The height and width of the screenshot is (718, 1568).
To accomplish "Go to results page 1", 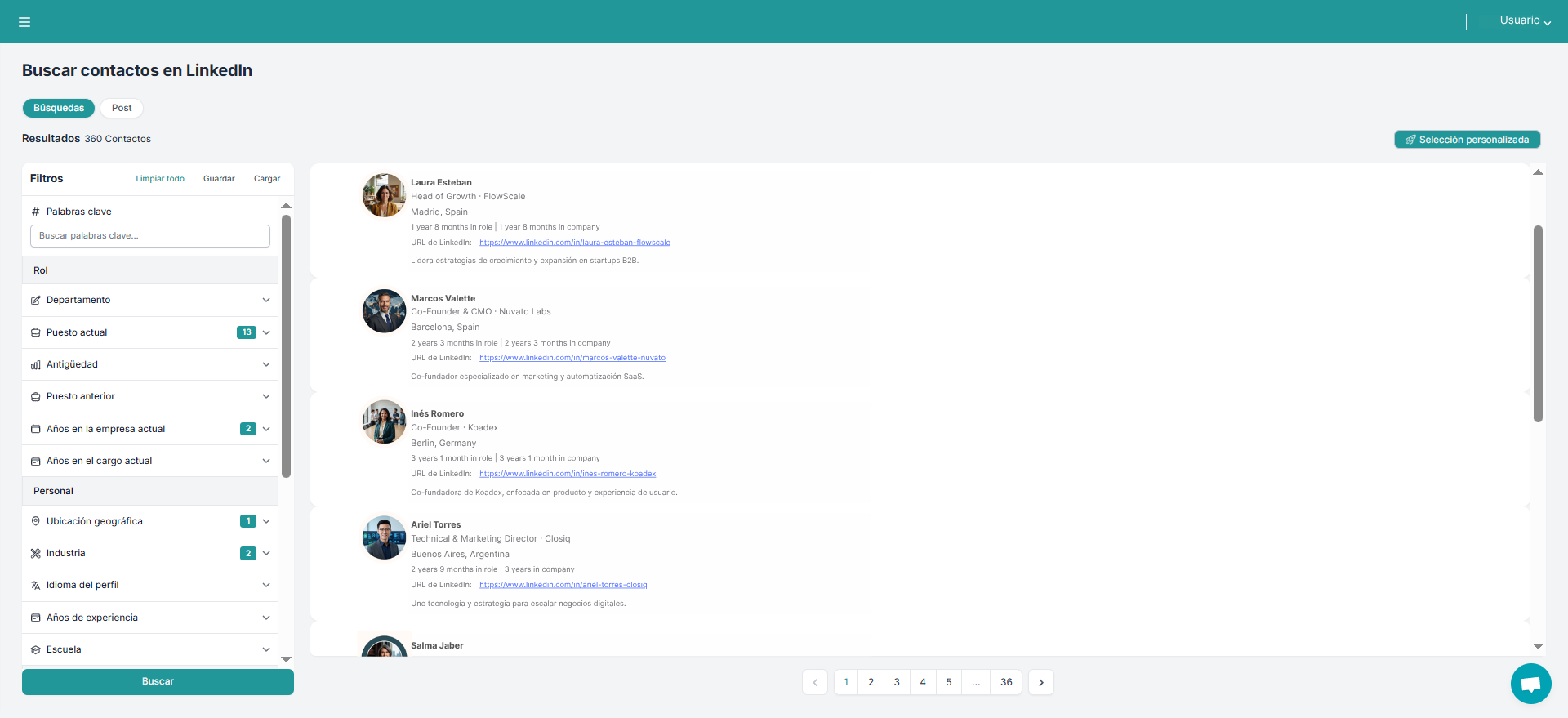I will 846,682.
